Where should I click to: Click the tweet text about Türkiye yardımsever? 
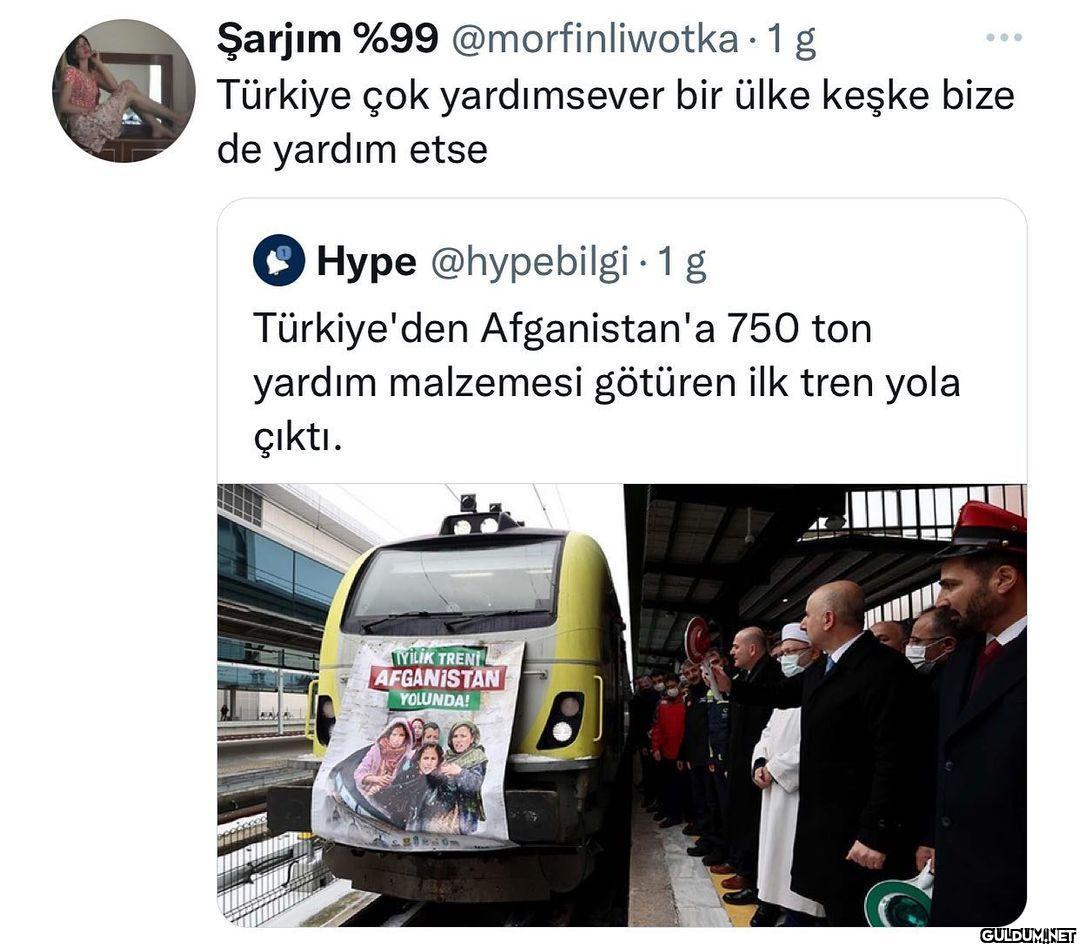click(616, 123)
